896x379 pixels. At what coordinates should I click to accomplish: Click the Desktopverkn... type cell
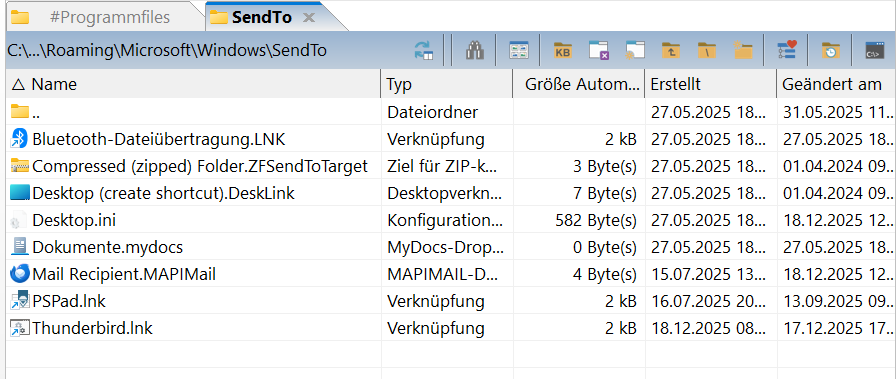point(445,193)
